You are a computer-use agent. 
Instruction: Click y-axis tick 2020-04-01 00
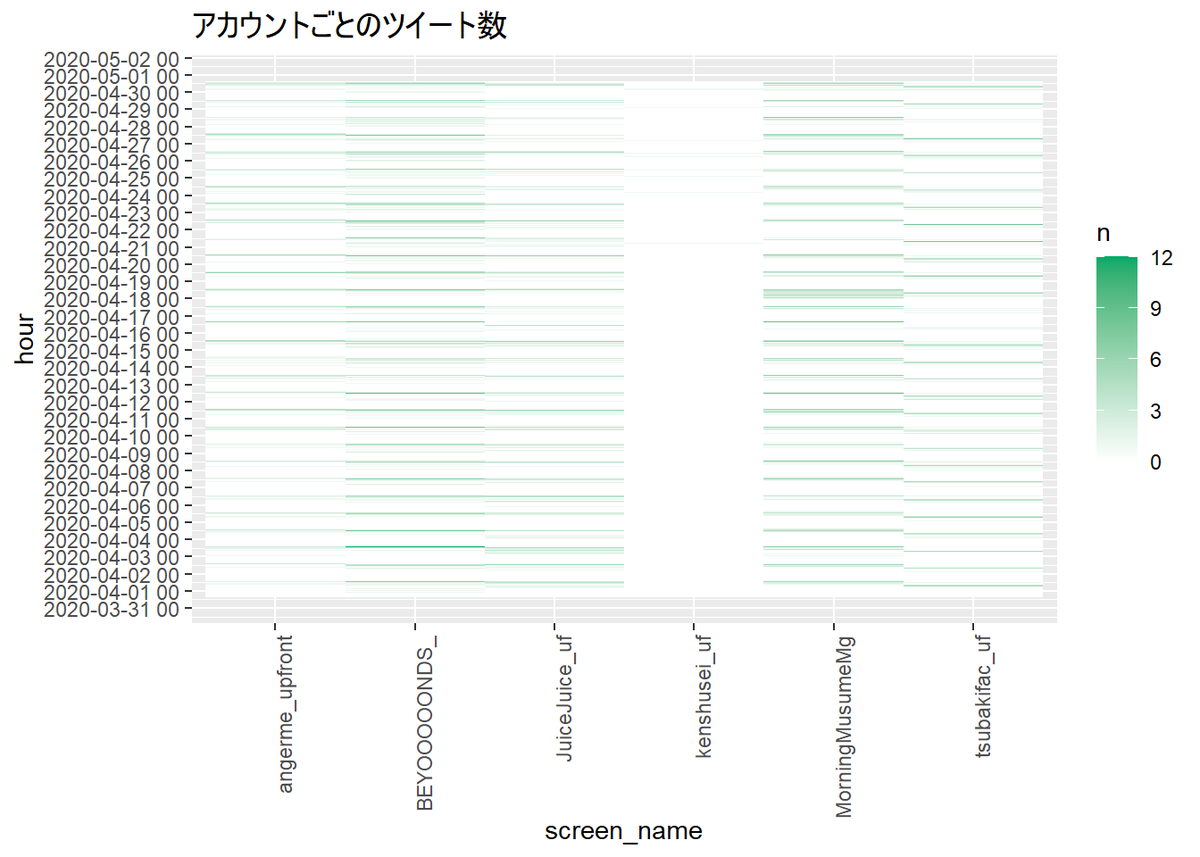point(112,592)
